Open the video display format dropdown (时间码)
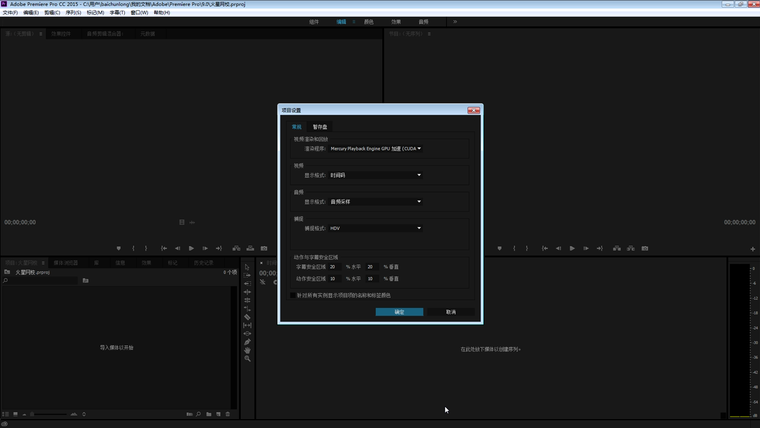The image size is (760, 428). 375,175
